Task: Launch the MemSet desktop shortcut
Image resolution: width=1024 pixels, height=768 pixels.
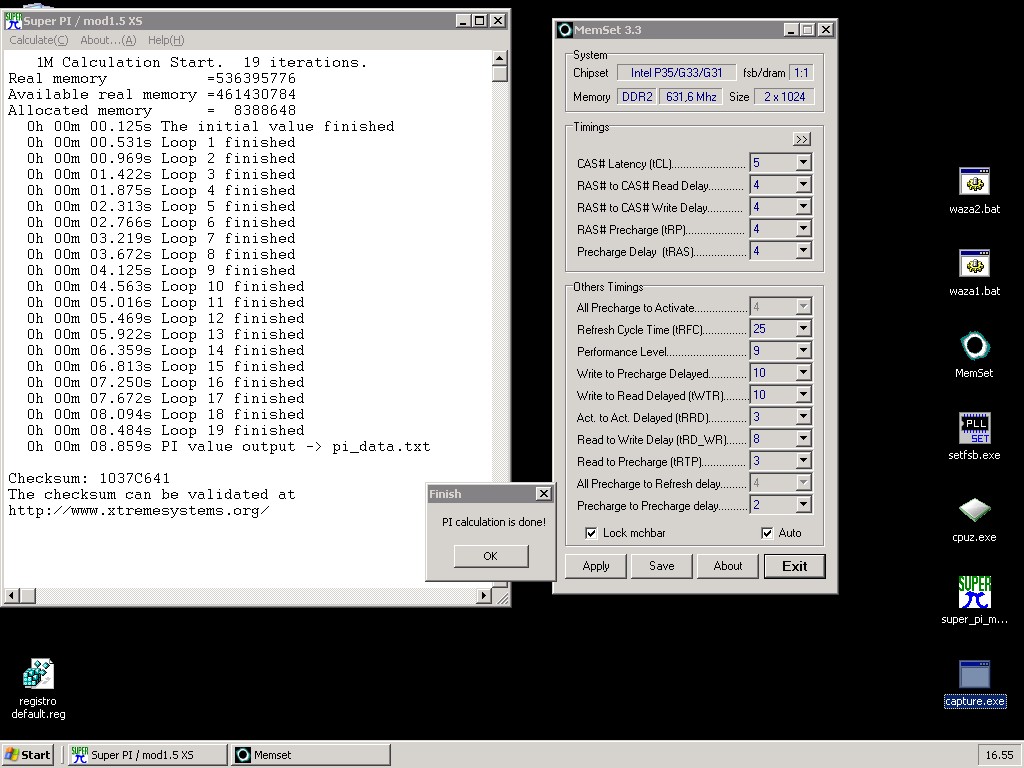Action: point(974,355)
